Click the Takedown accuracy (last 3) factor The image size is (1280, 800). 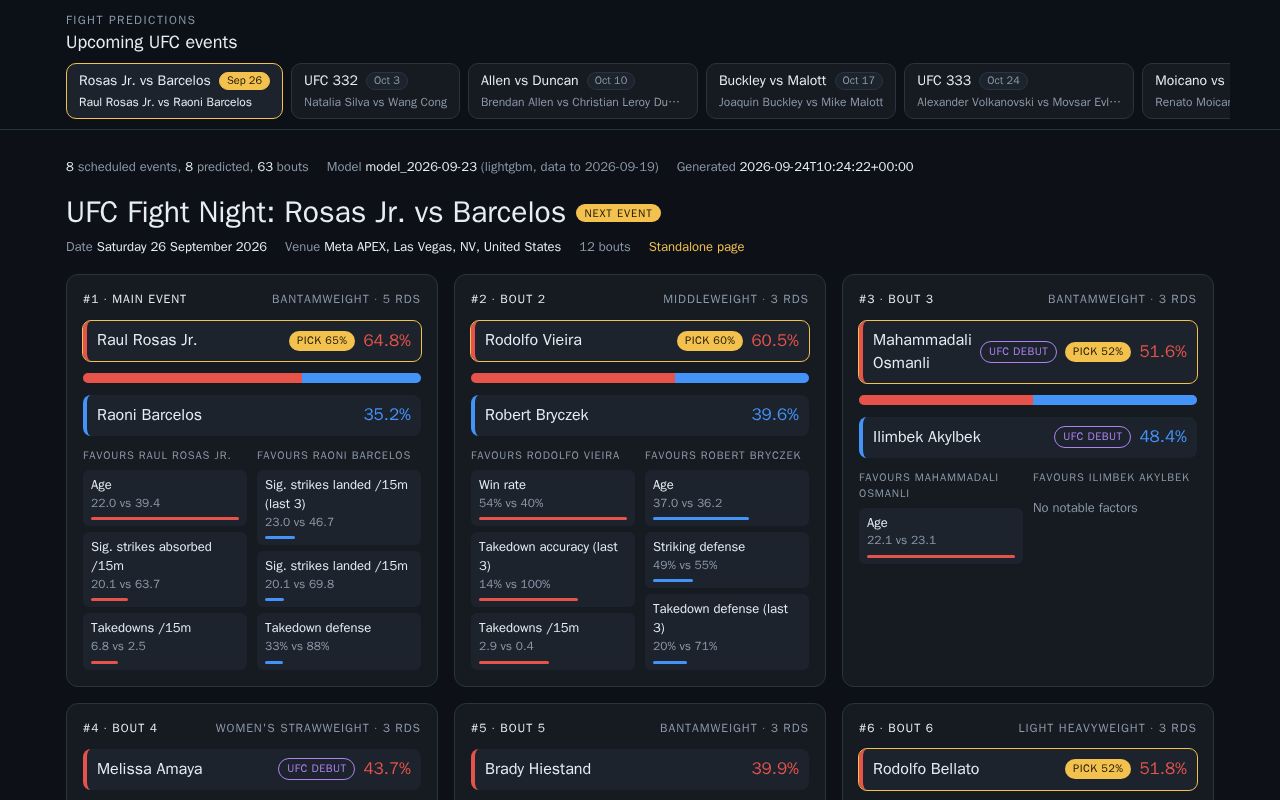(x=553, y=569)
